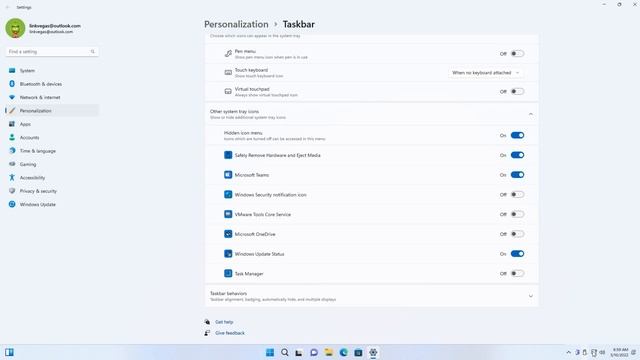Toggle the Pen menu switch
The width and height of the screenshot is (640, 360).
click(517, 53)
